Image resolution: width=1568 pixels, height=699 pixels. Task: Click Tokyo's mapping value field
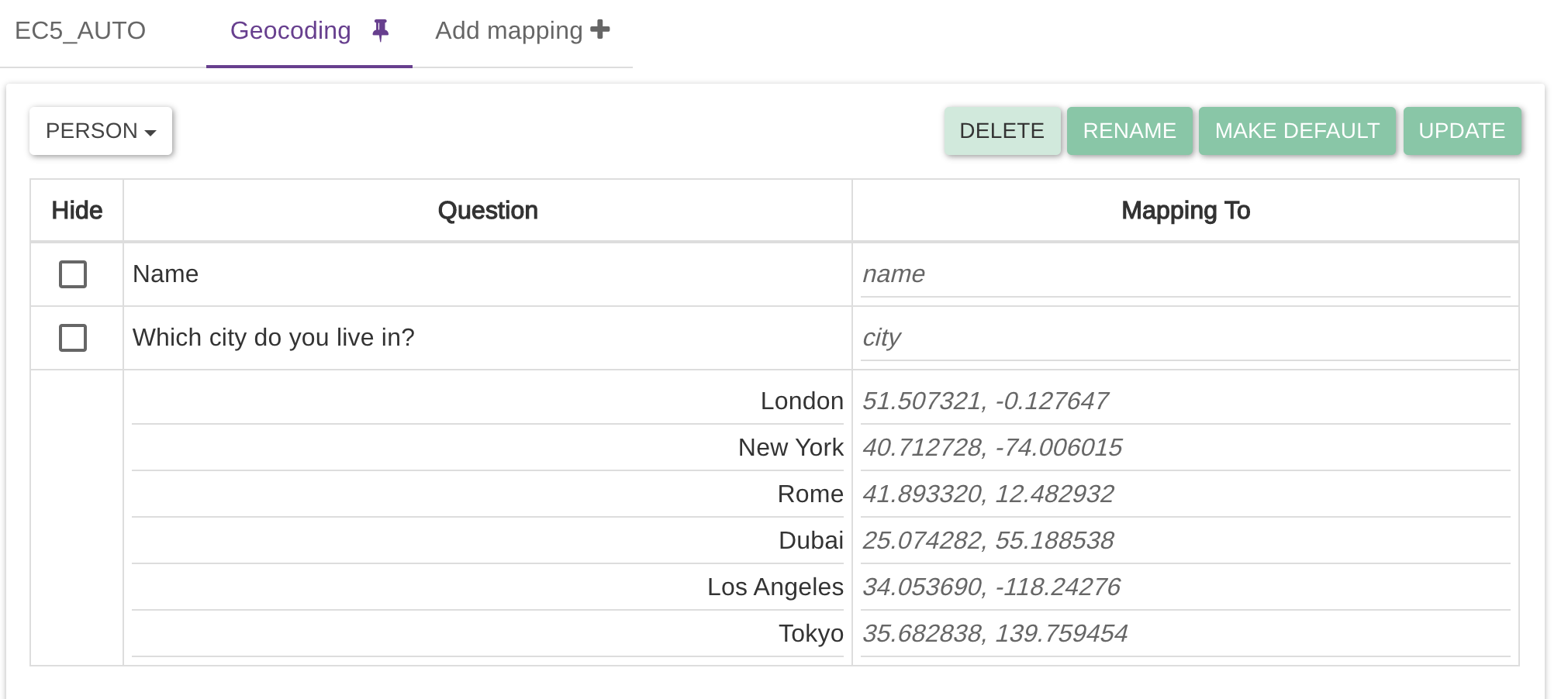tap(1185, 634)
